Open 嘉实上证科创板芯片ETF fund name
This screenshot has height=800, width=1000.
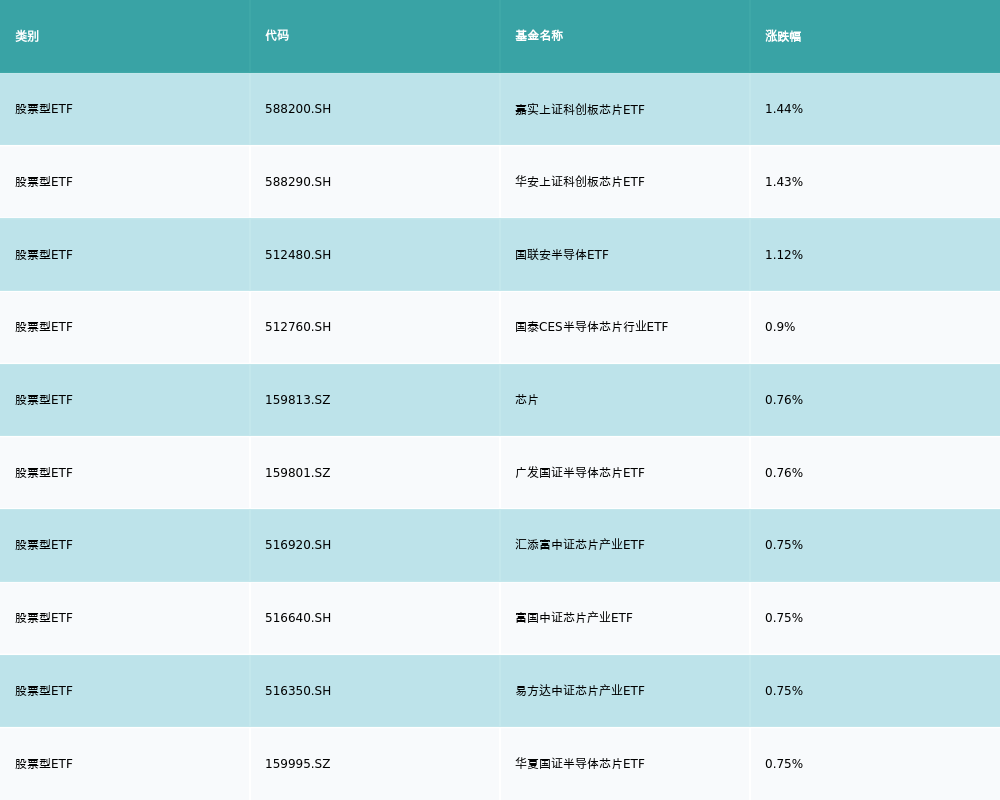pyautogui.click(x=580, y=109)
